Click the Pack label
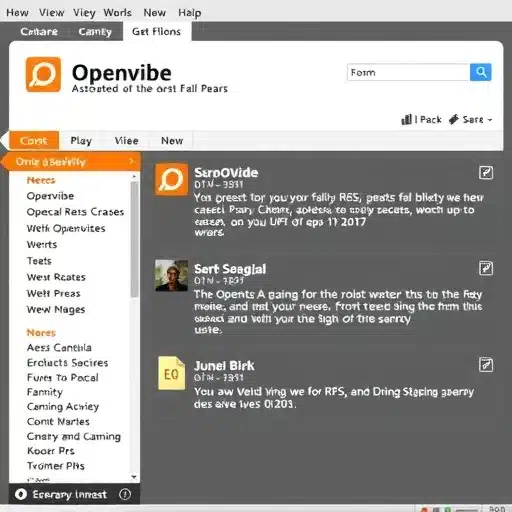Viewport: 512px width, 512px height. tap(431, 119)
